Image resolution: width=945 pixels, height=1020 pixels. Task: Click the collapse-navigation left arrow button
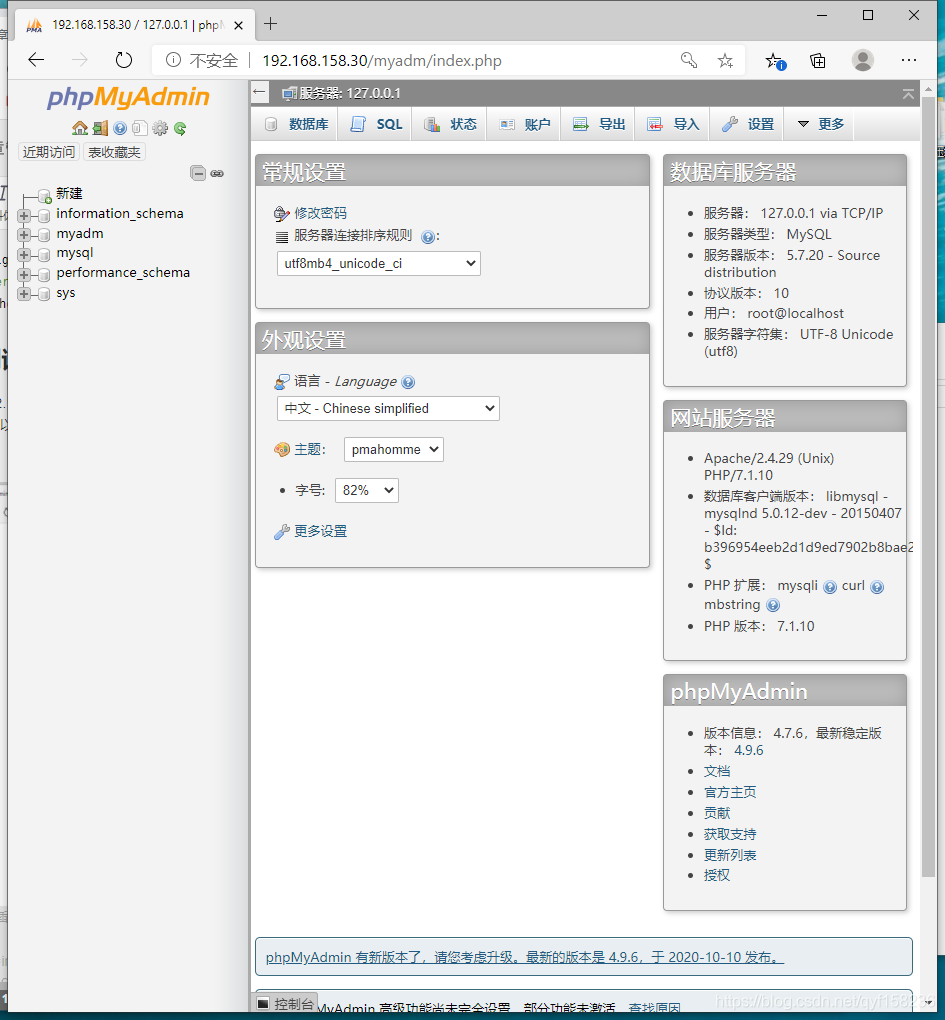click(260, 92)
